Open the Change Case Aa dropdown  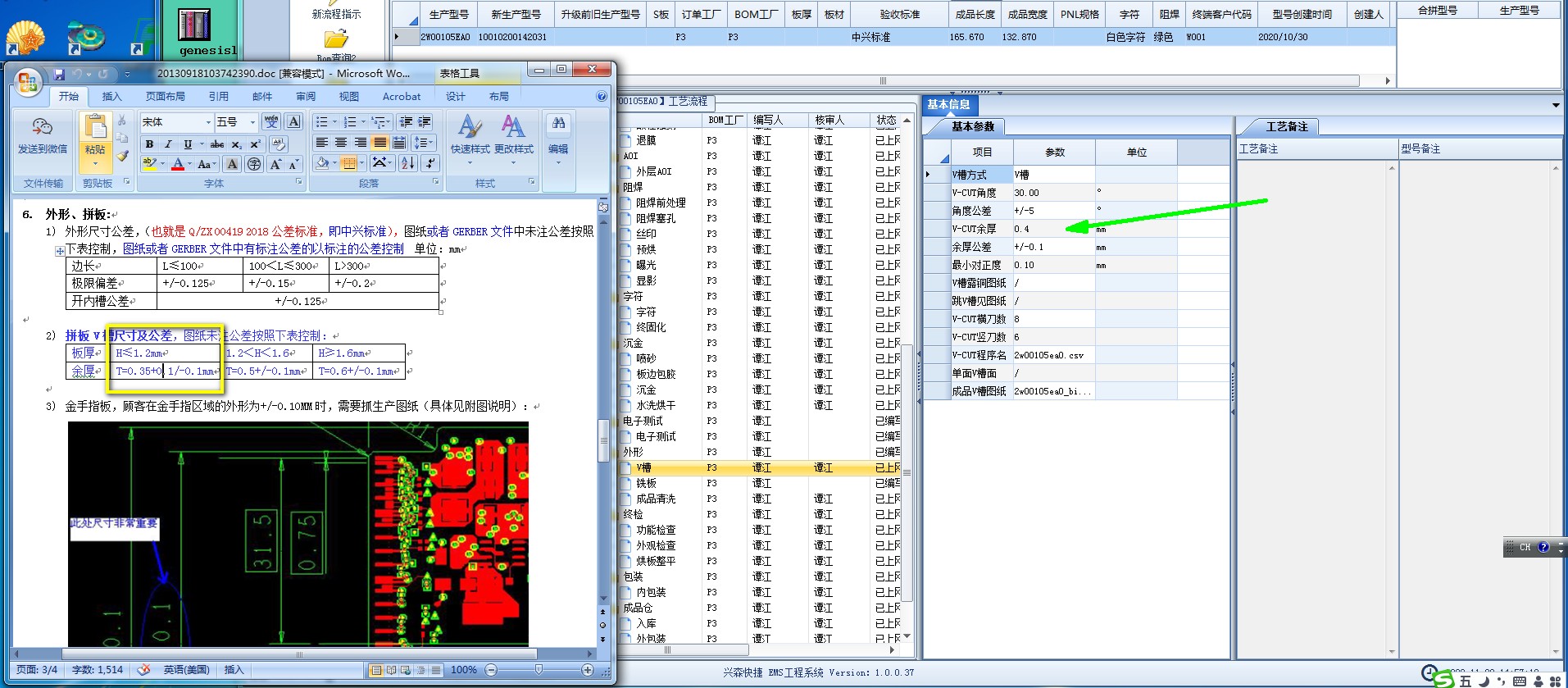207,164
